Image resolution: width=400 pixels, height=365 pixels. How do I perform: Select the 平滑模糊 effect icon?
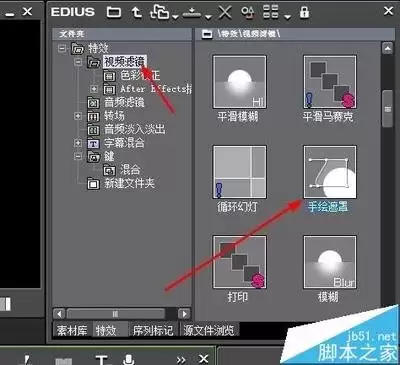[x=239, y=82]
